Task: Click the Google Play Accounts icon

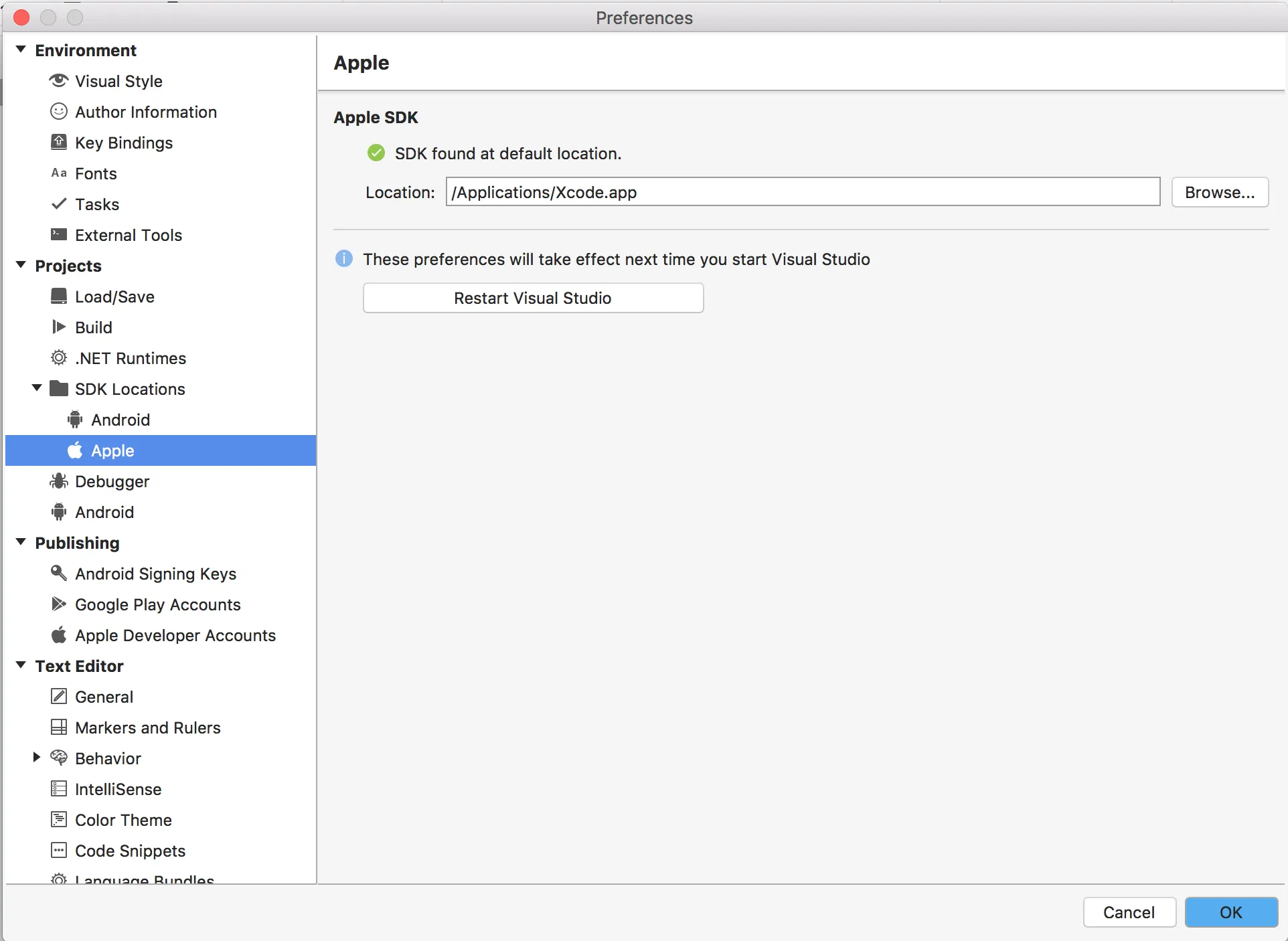Action: tap(59, 604)
